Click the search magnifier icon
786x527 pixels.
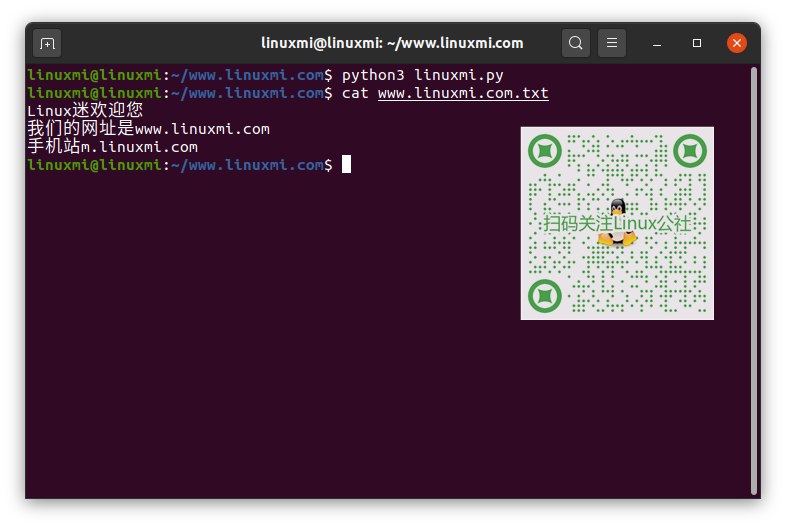click(x=575, y=43)
